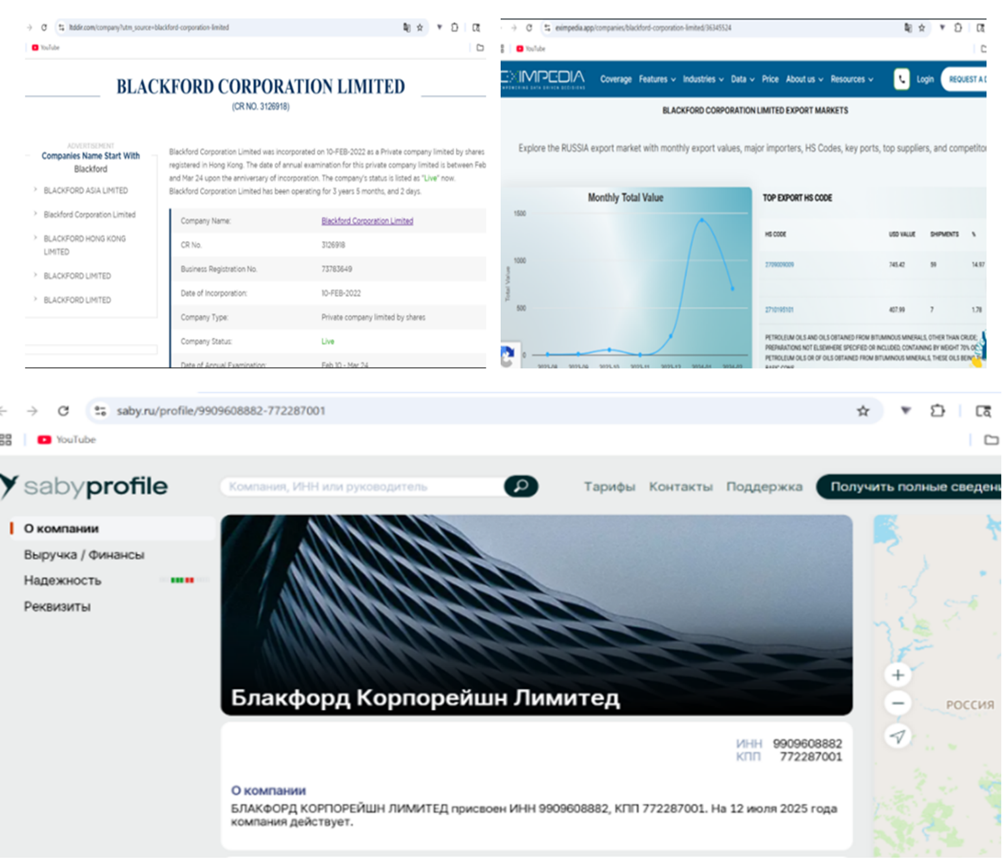Screen dimensions: 1004x859
Task: Click the map geolocation arrow icon
Action: click(x=898, y=736)
